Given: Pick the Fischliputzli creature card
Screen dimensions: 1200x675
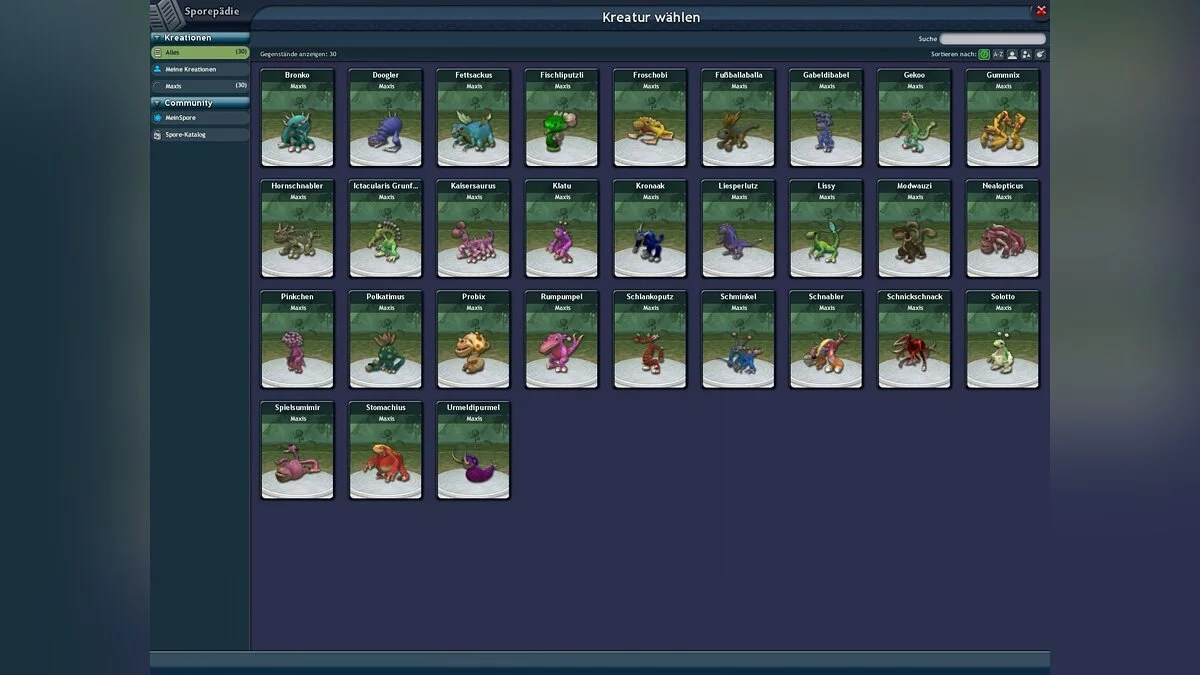Looking at the screenshot, I should click(562, 118).
